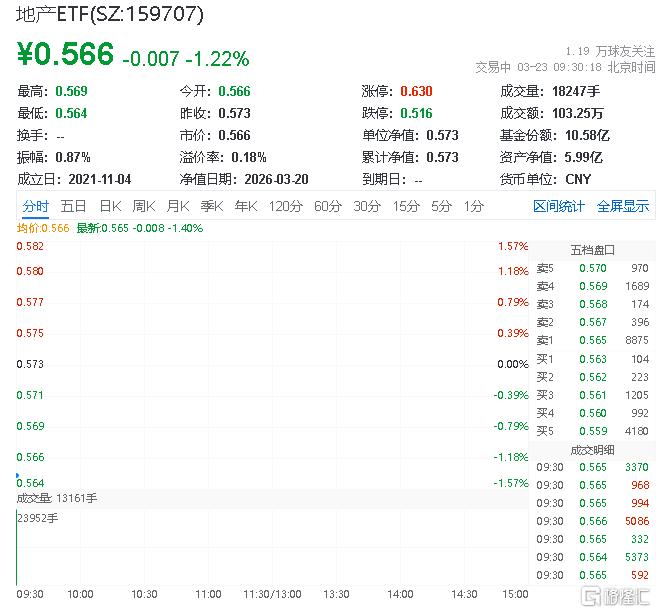Click the 均价:0.566 label
Screen dimensions: 656x613
(43, 228)
